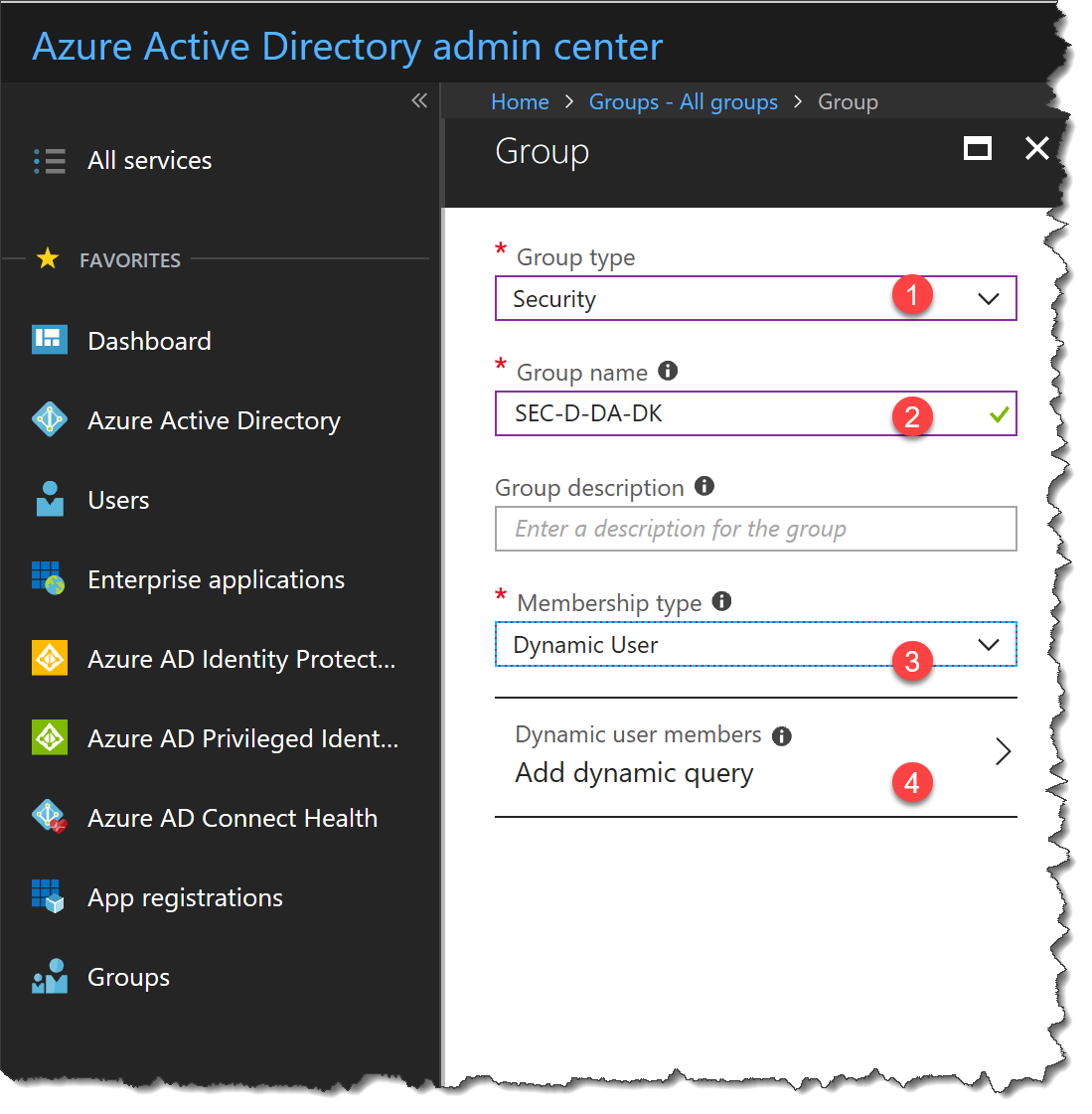Click the Membership type info icon

pyautogui.click(x=721, y=601)
